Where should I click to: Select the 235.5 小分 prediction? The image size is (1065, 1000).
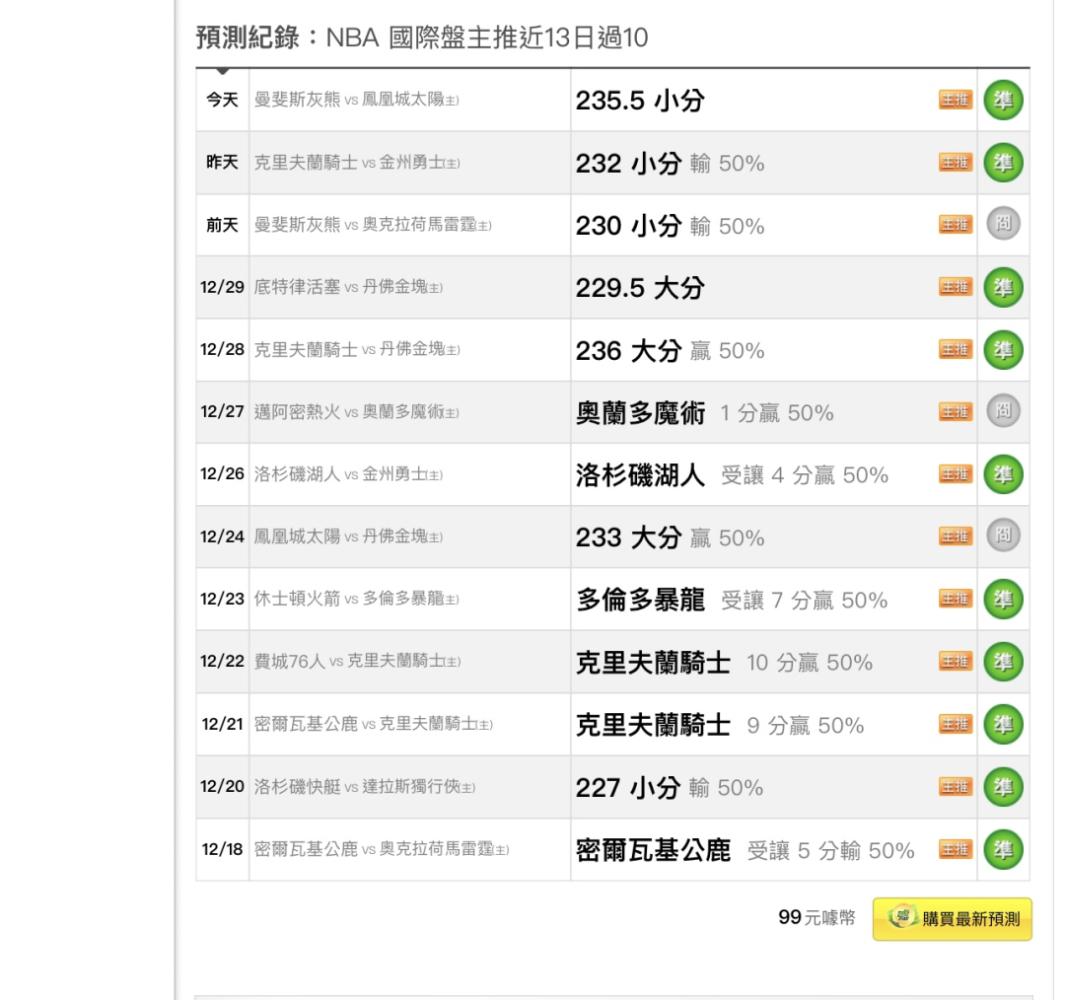click(640, 101)
